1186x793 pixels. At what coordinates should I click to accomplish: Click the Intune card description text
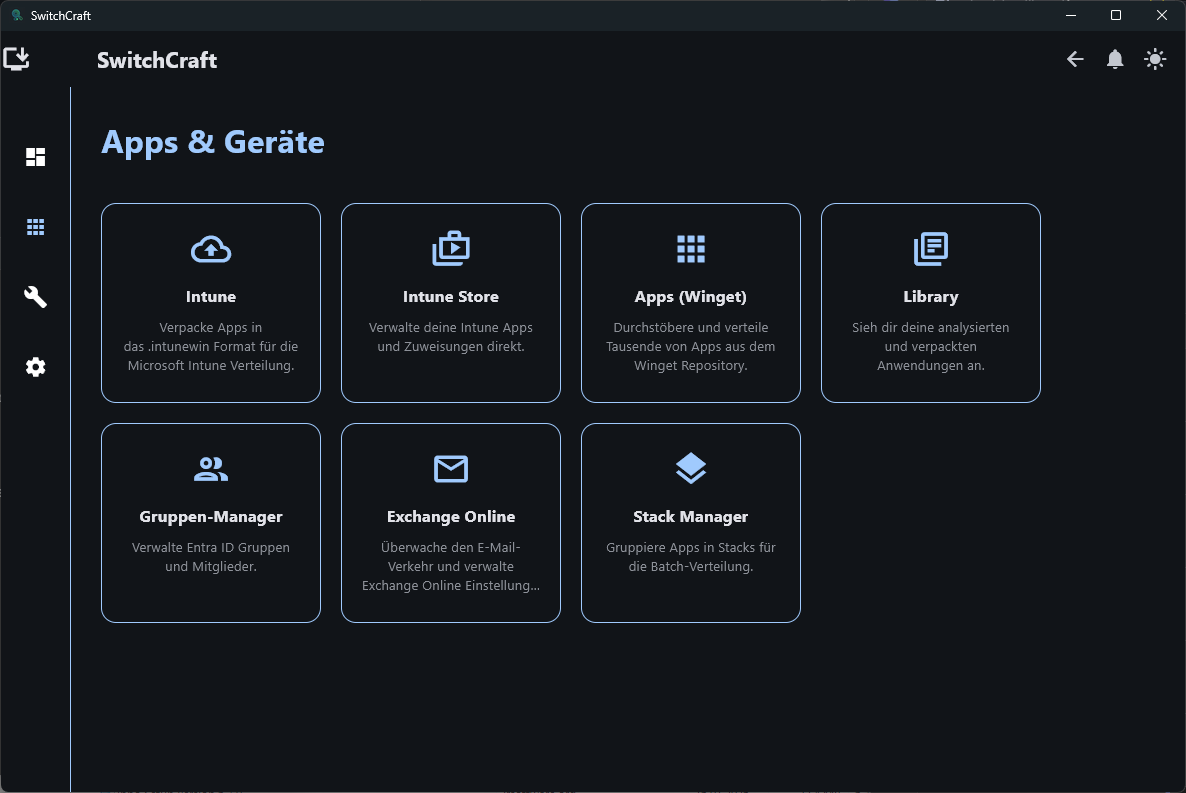(x=211, y=347)
